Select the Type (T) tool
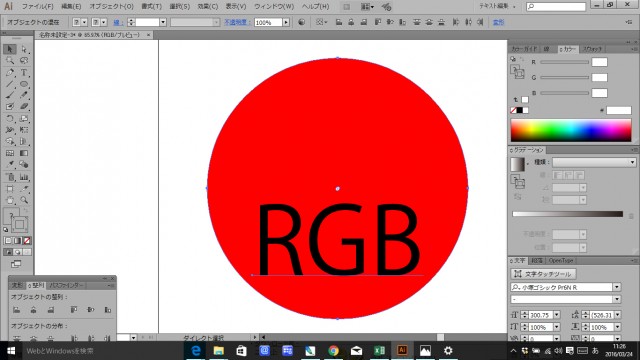640x360 pixels. point(24,73)
